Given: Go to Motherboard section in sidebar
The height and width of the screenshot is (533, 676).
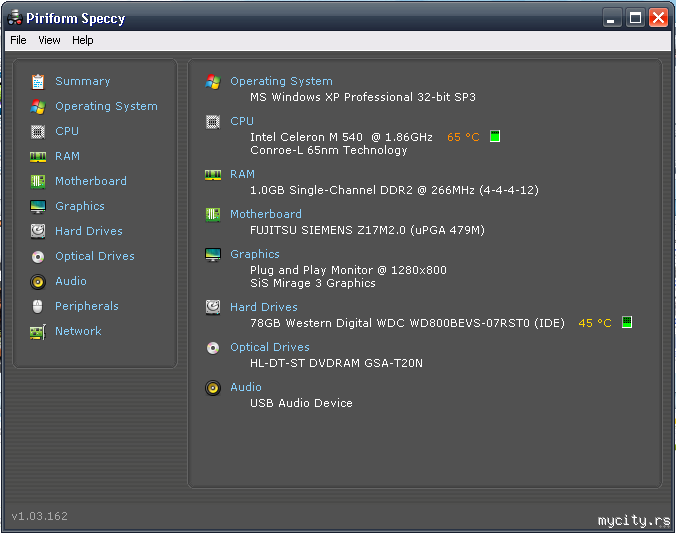Looking at the screenshot, I should (91, 181).
